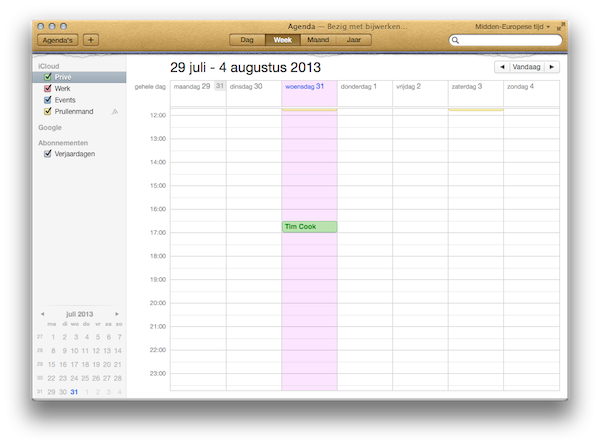Click the juli 2013 mini calendar title

click(x=79, y=314)
